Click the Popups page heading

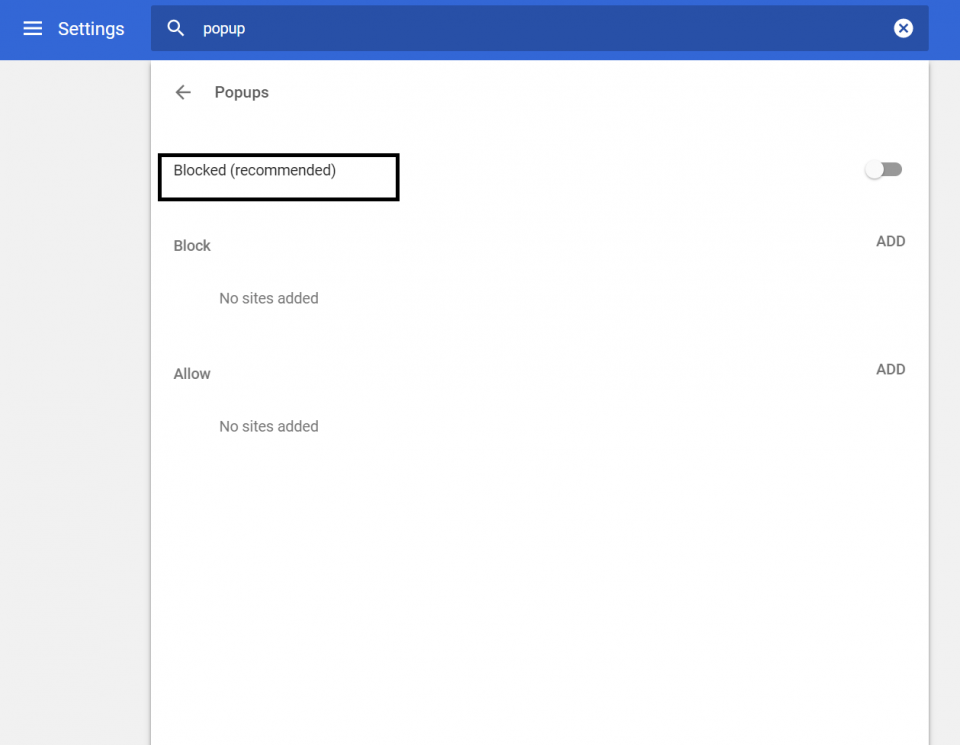(x=242, y=93)
